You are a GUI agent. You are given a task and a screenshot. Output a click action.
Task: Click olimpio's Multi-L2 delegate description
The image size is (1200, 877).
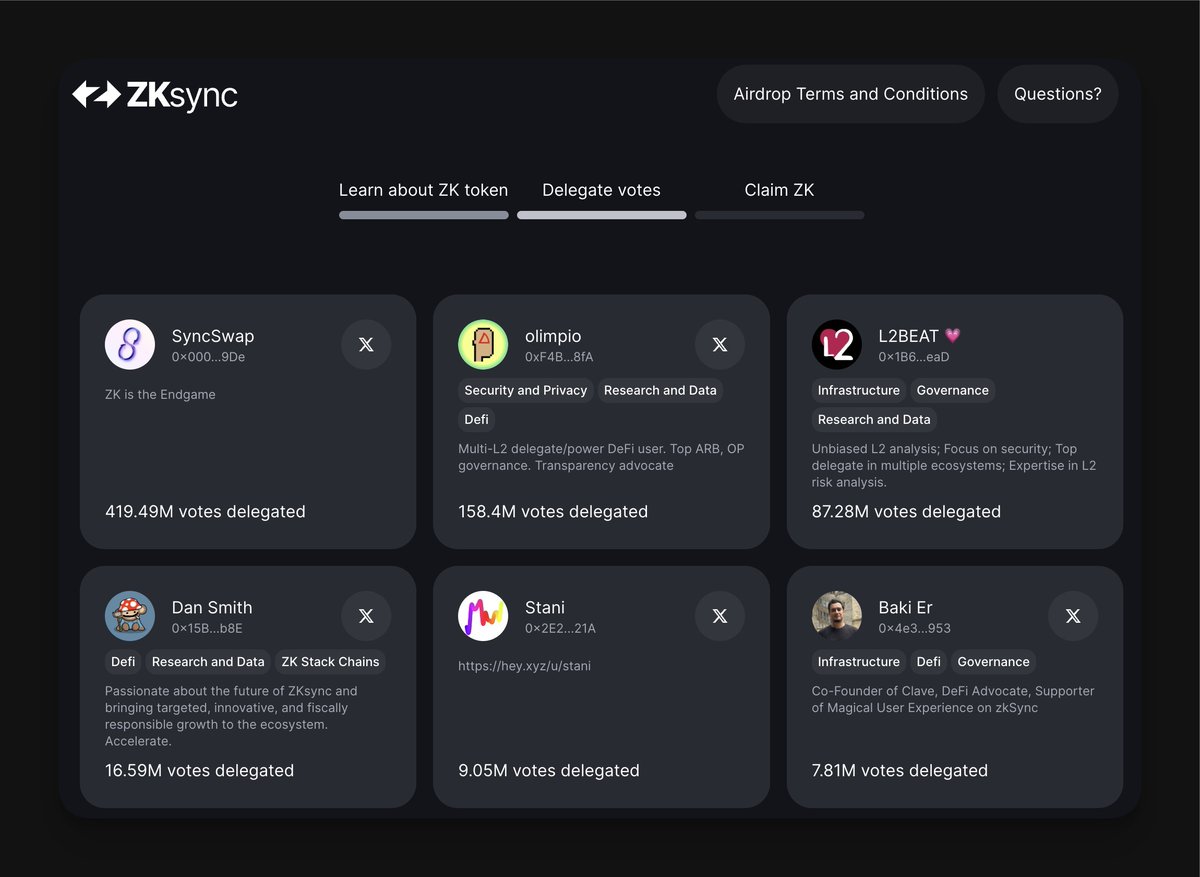[x=601, y=457]
